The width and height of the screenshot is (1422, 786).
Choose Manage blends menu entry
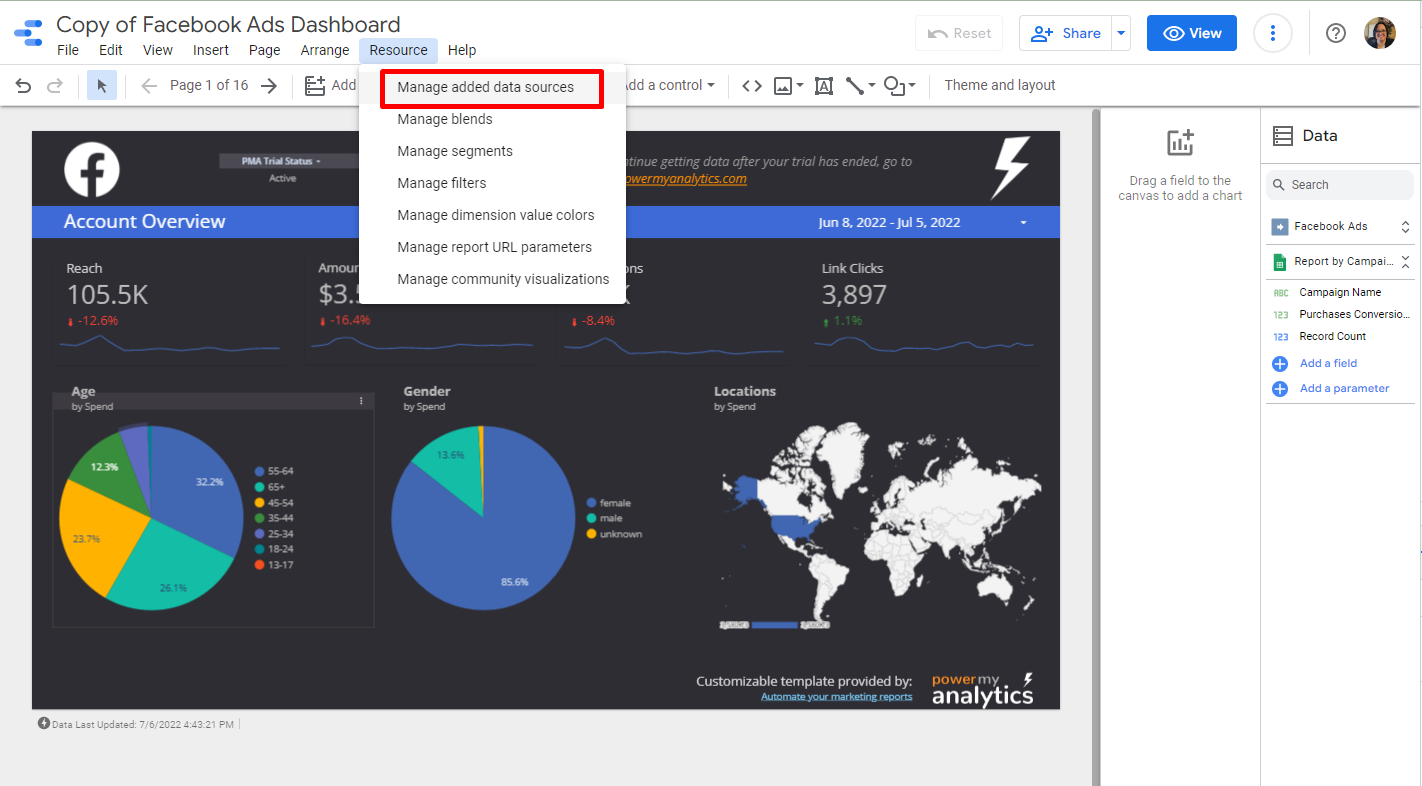pyautogui.click(x=445, y=119)
